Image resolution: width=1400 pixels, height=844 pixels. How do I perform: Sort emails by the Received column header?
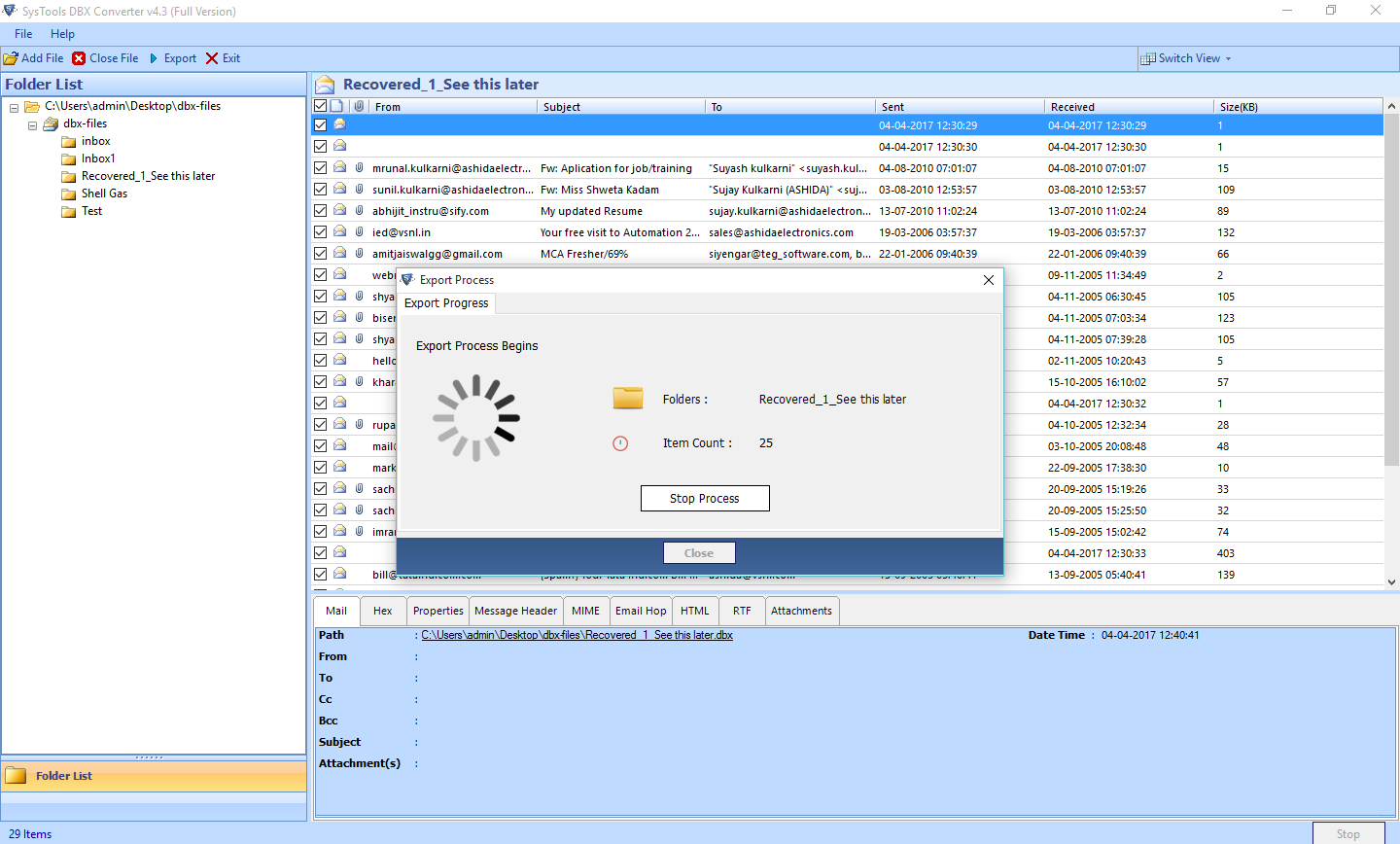1128,107
